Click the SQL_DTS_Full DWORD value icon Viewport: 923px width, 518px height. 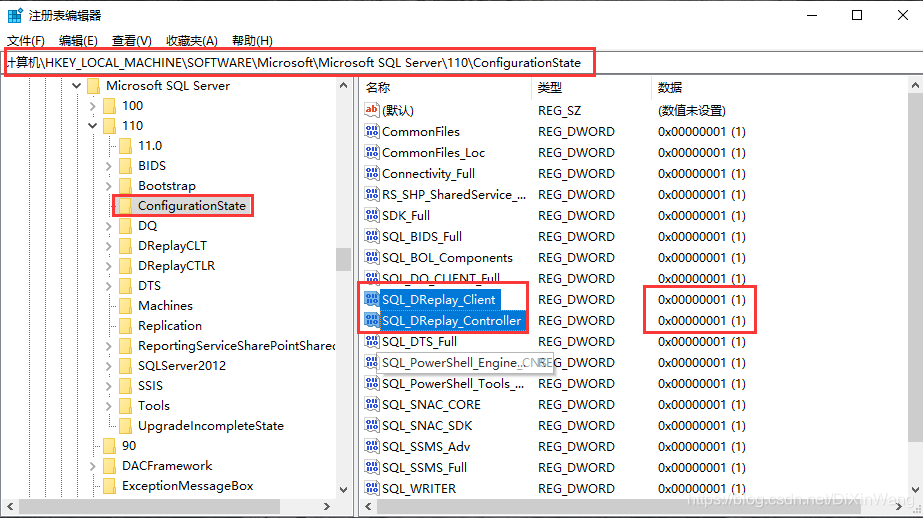tap(371, 341)
